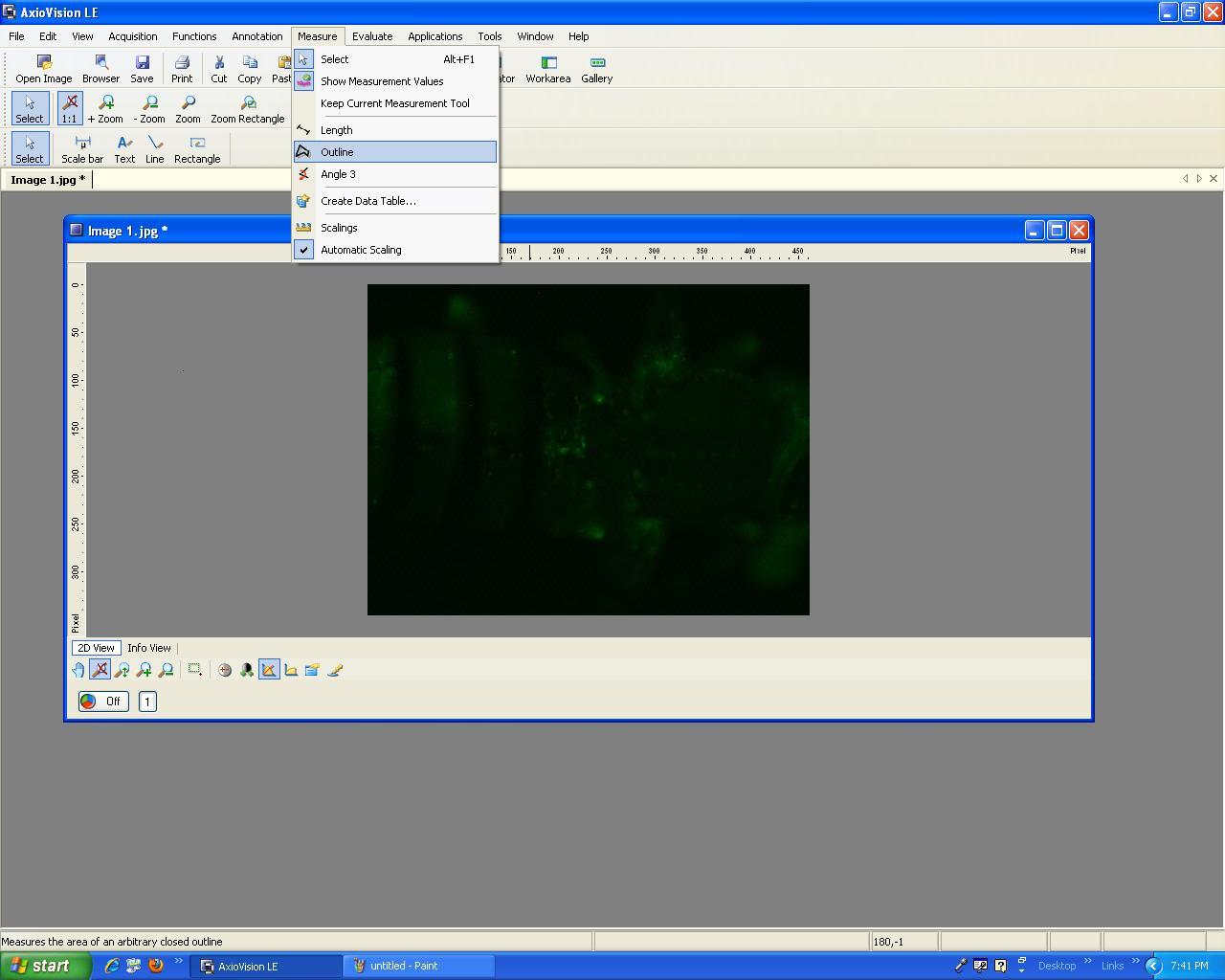Select the Outline measurement tool
This screenshot has width=1225, height=980.
[337, 152]
